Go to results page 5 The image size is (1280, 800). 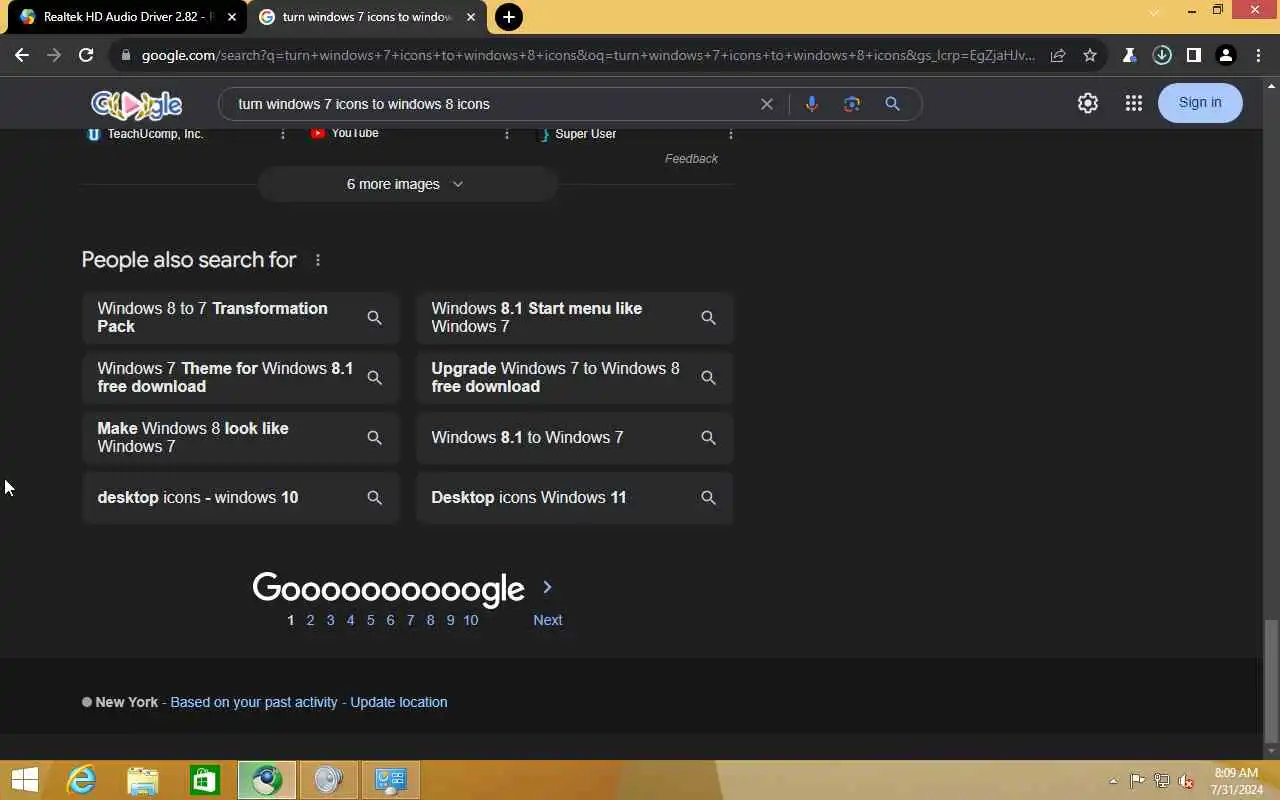point(370,620)
